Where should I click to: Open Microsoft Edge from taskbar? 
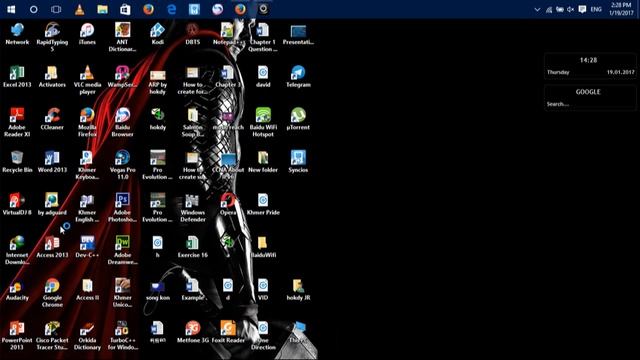tap(172, 9)
